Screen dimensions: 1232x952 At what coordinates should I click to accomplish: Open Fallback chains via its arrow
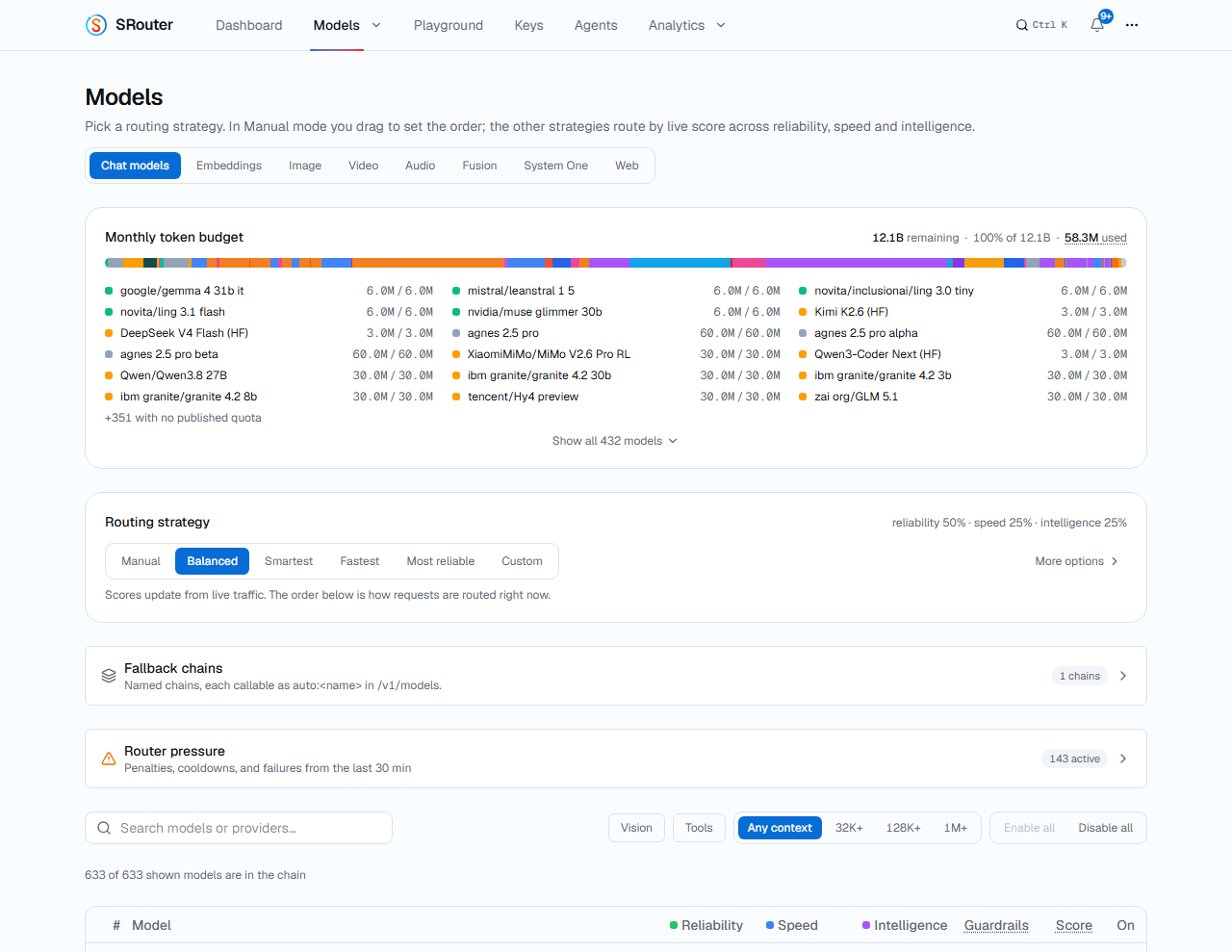coord(1123,676)
